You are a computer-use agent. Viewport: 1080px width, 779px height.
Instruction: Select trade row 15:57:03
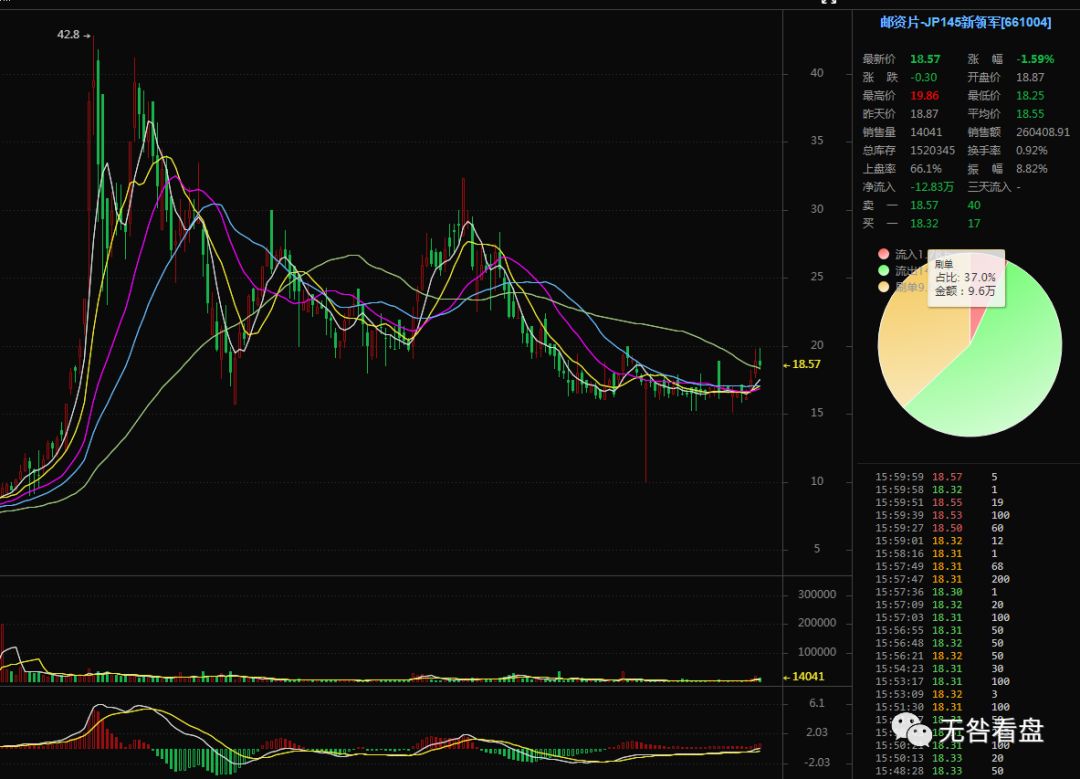click(x=942, y=618)
